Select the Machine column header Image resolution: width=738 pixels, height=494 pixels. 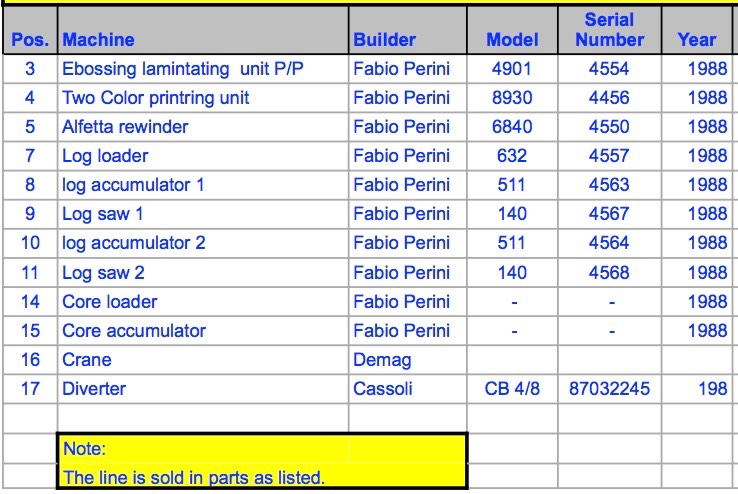point(203,30)
